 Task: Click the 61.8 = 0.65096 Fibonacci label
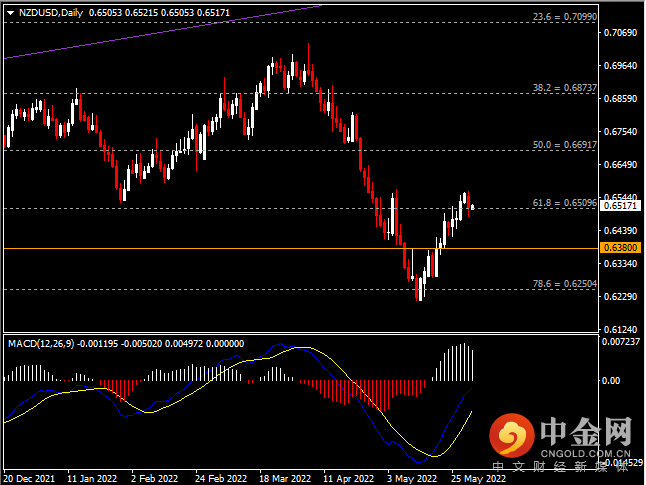click(563, 202)
